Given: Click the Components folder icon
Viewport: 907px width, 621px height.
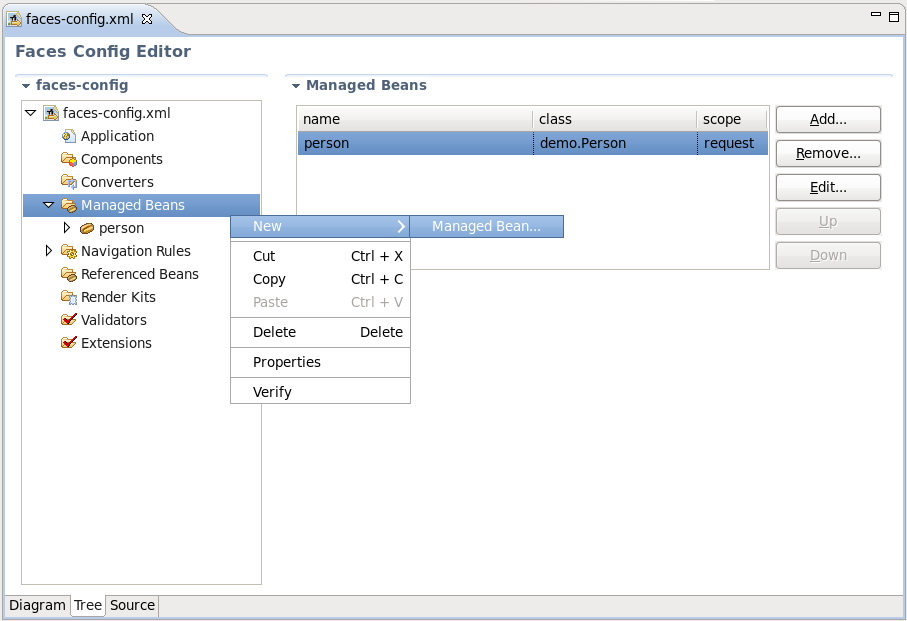Looking at the screenshot, I should (69, 159).
